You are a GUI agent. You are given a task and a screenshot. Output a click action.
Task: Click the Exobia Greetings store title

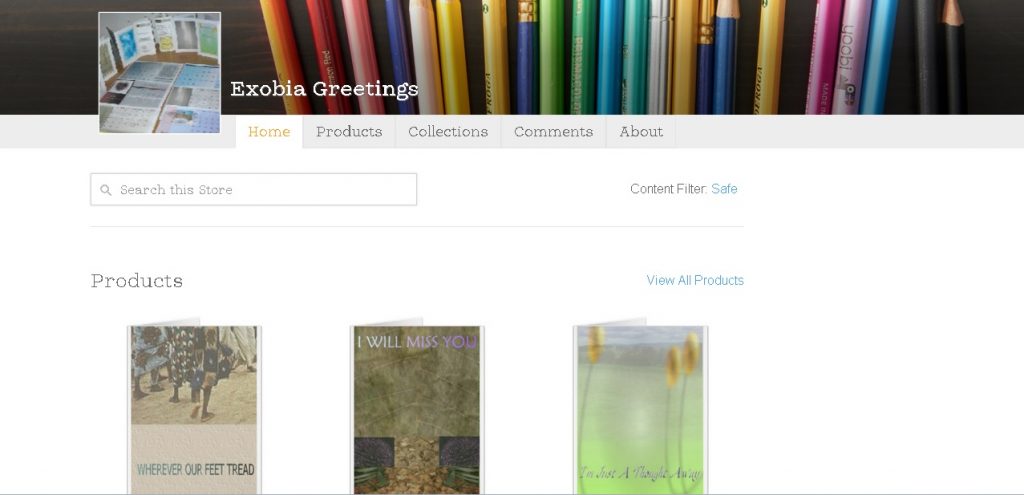324,89
